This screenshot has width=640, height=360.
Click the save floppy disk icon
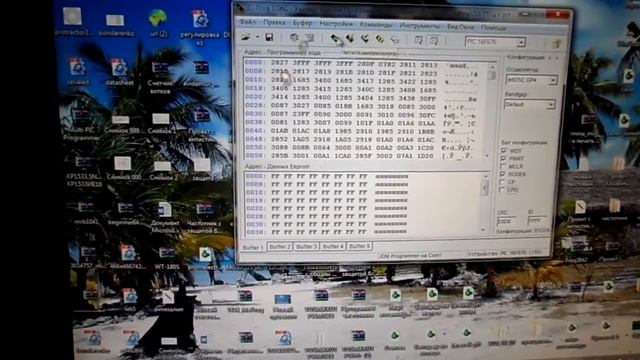pyautogui.click(x=269, y=38)
